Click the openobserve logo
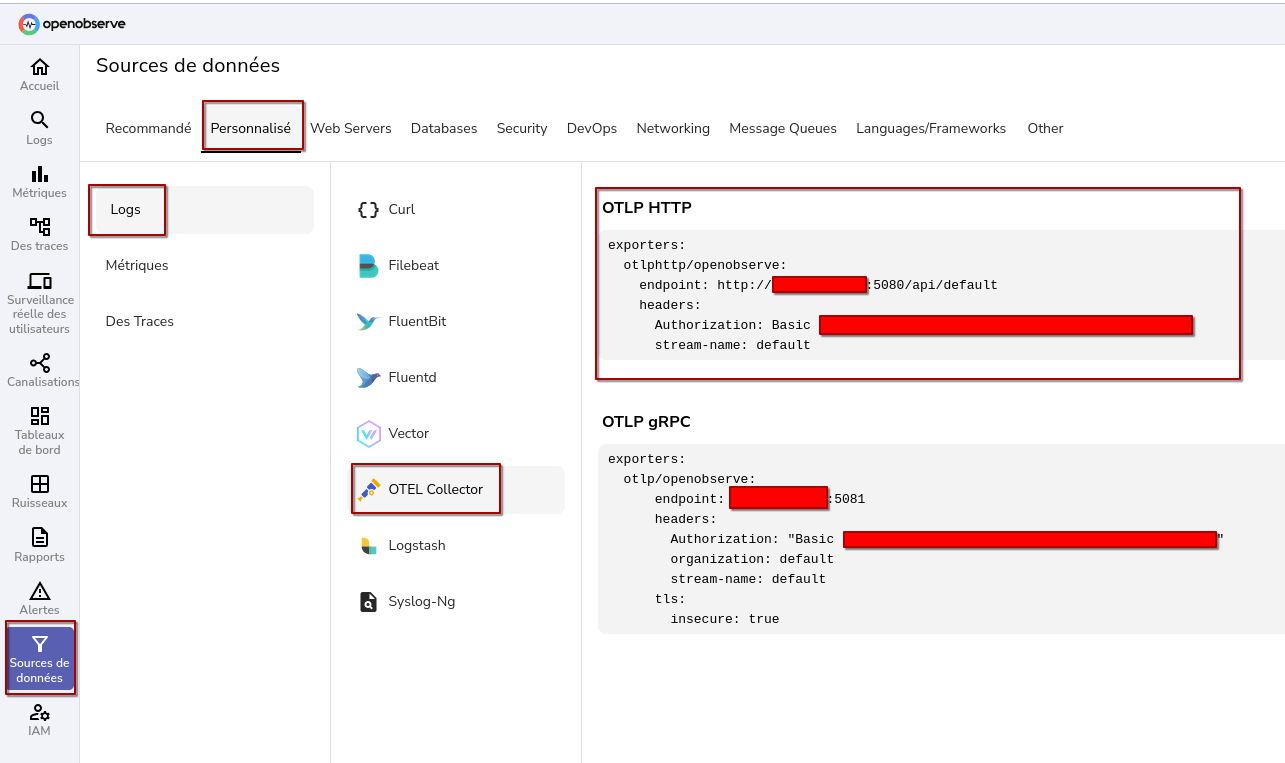Image resolution: width=1285 pixels, height=763 pixels. [72, 24]
